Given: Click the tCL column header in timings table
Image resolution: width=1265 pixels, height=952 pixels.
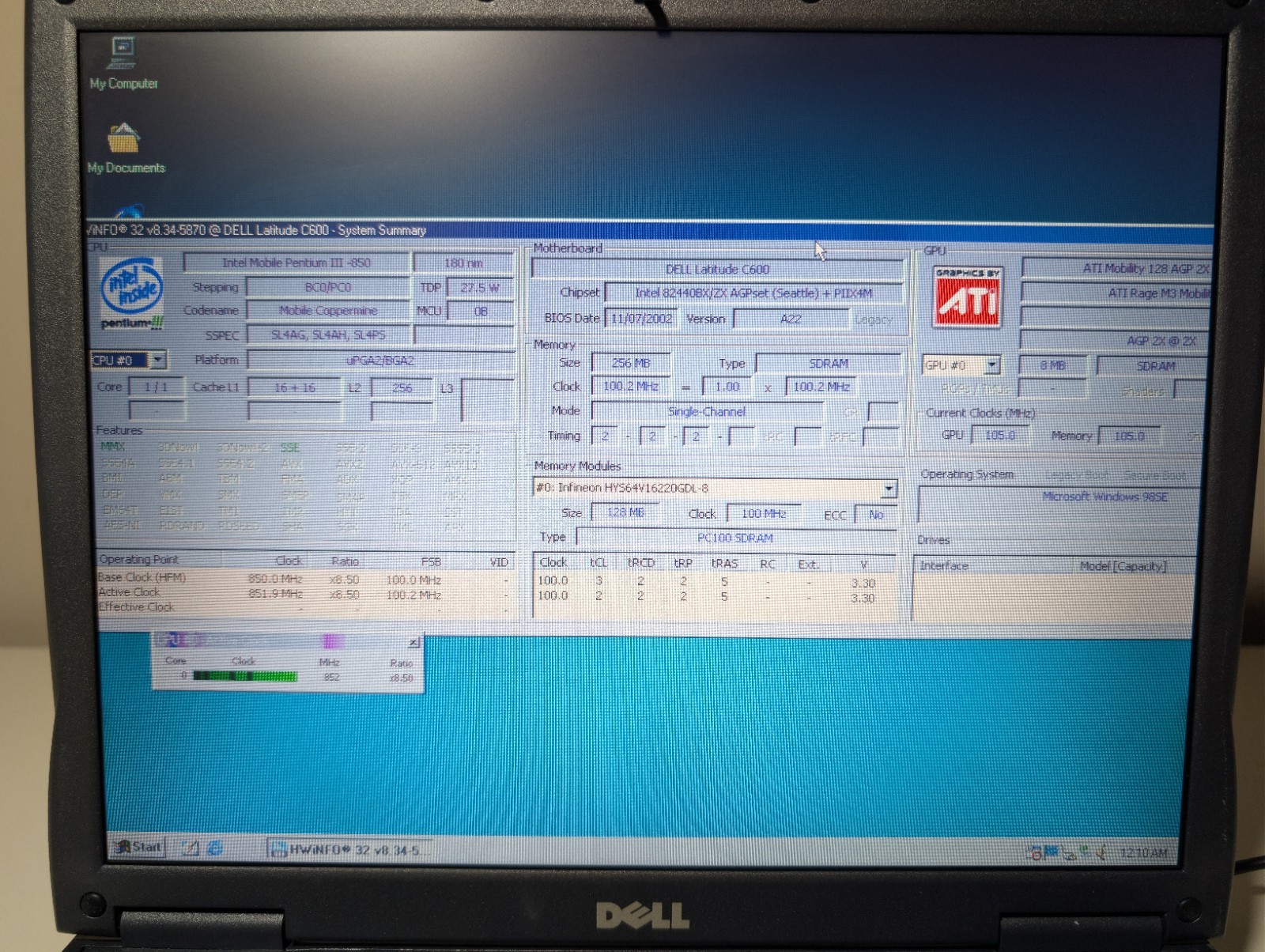Looking at the screenshot, I should tap(599, 563).
